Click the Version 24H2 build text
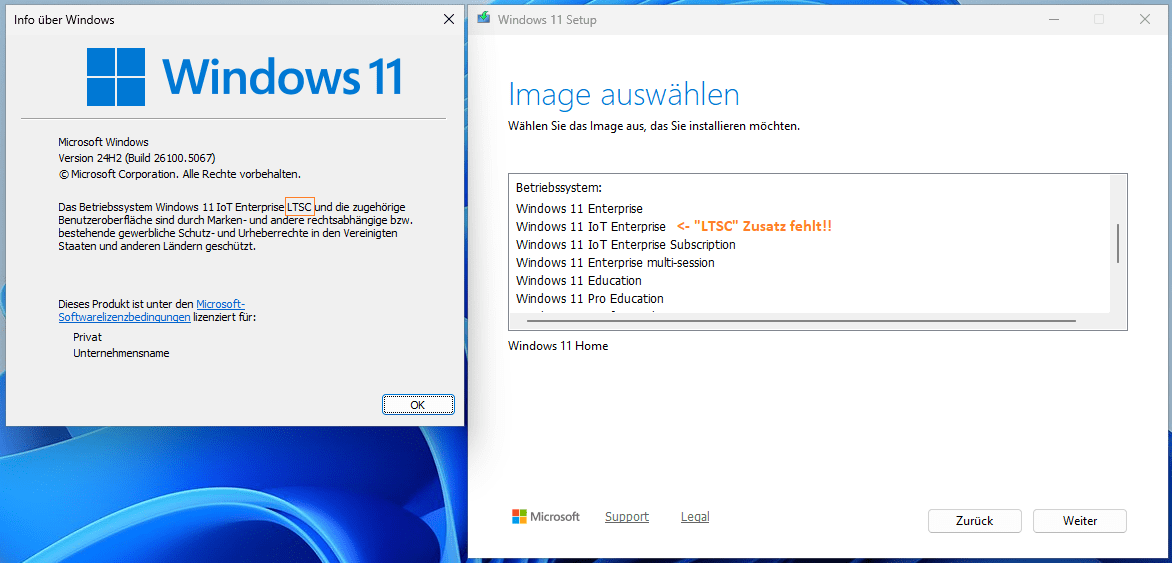Image resolution: width=1172 pixels, height=563 pixels. [137, 158]
